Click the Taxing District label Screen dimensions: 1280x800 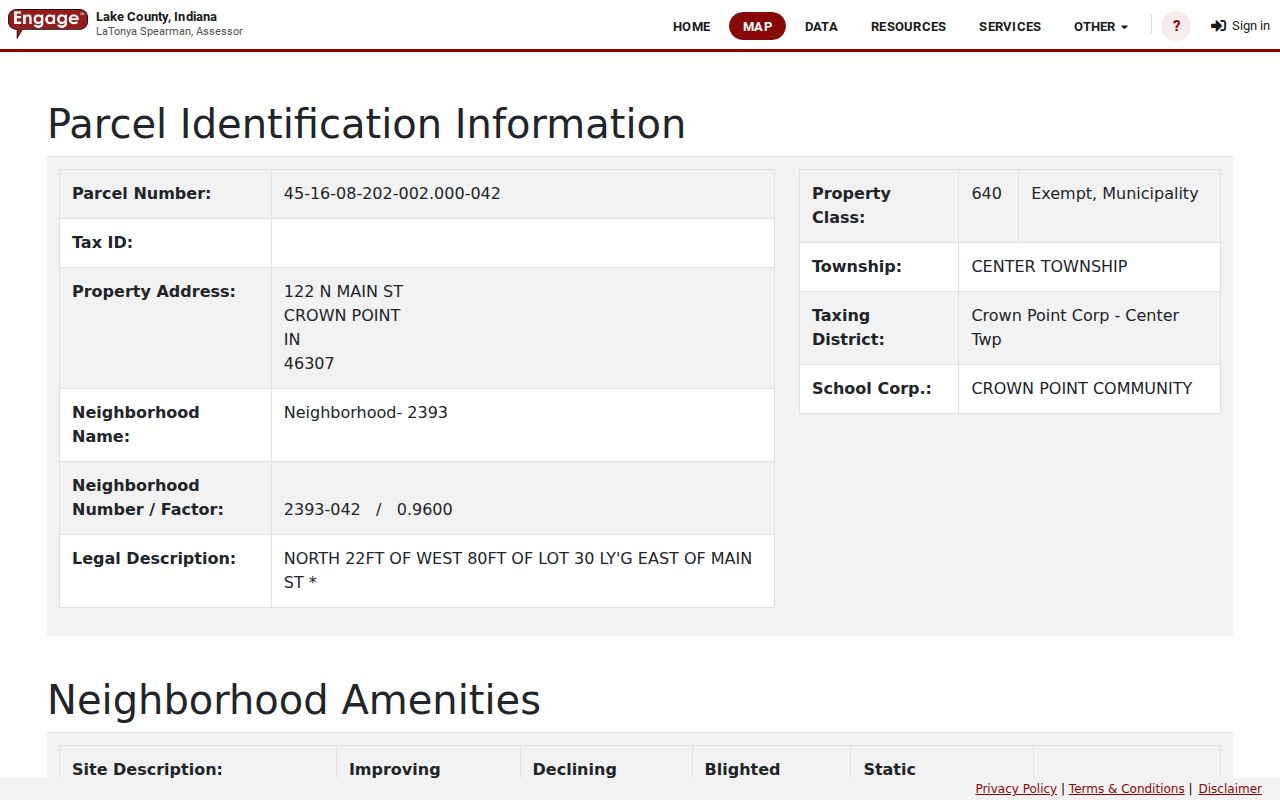point(848,328)
